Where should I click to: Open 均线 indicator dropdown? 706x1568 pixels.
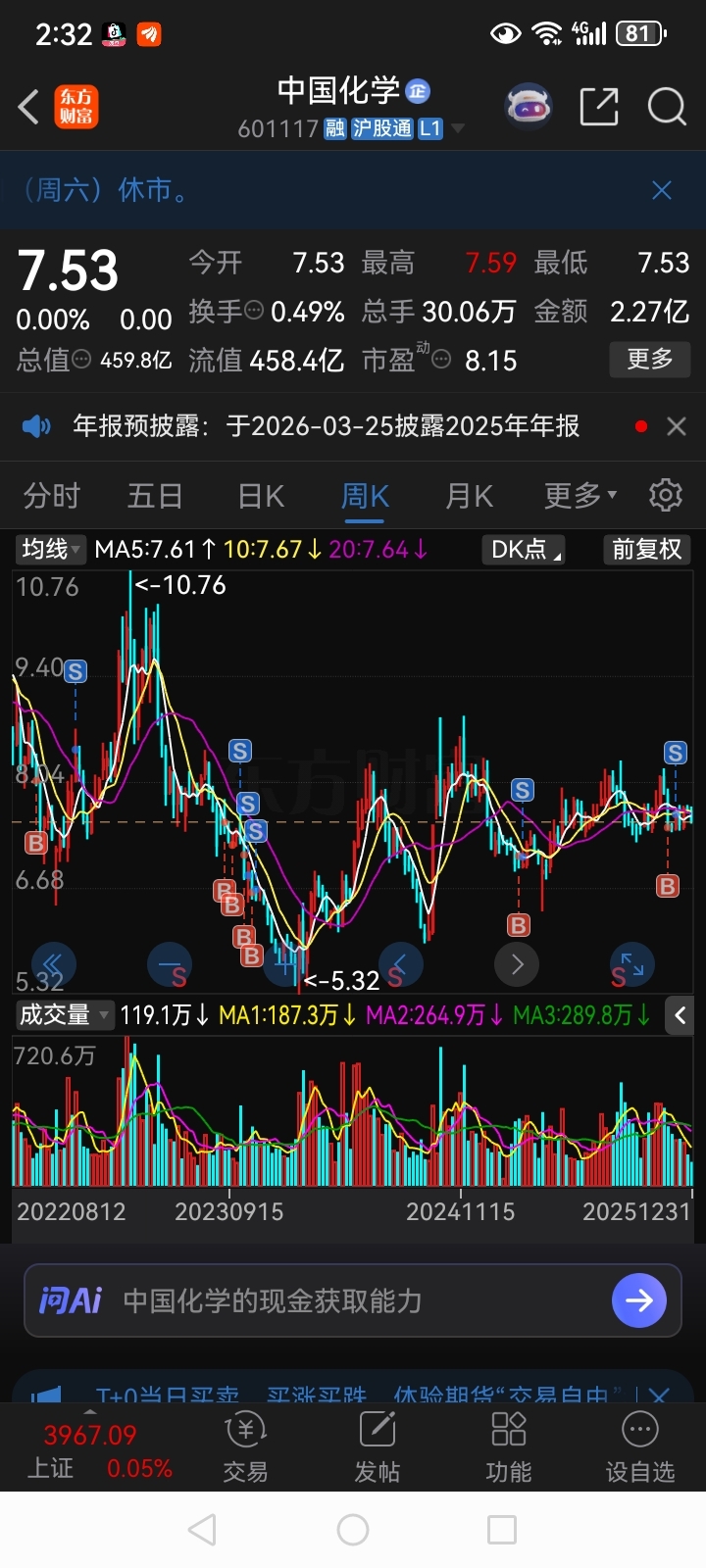coord(51,549)
